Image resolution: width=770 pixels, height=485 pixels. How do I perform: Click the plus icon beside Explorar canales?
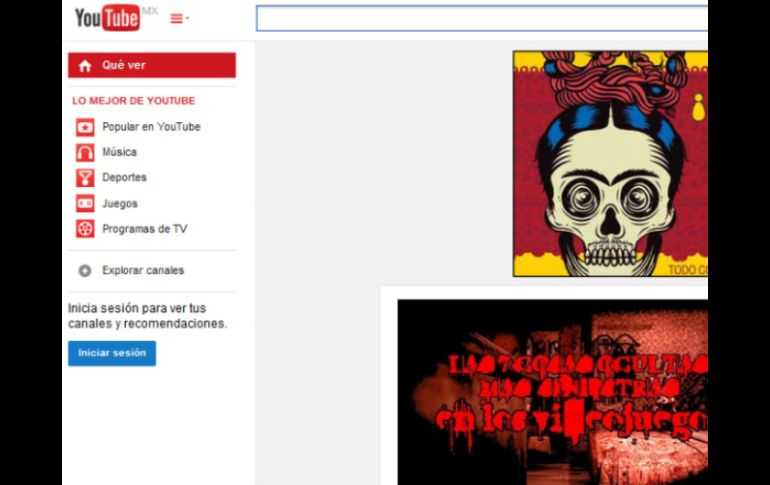tap(85, 271)
